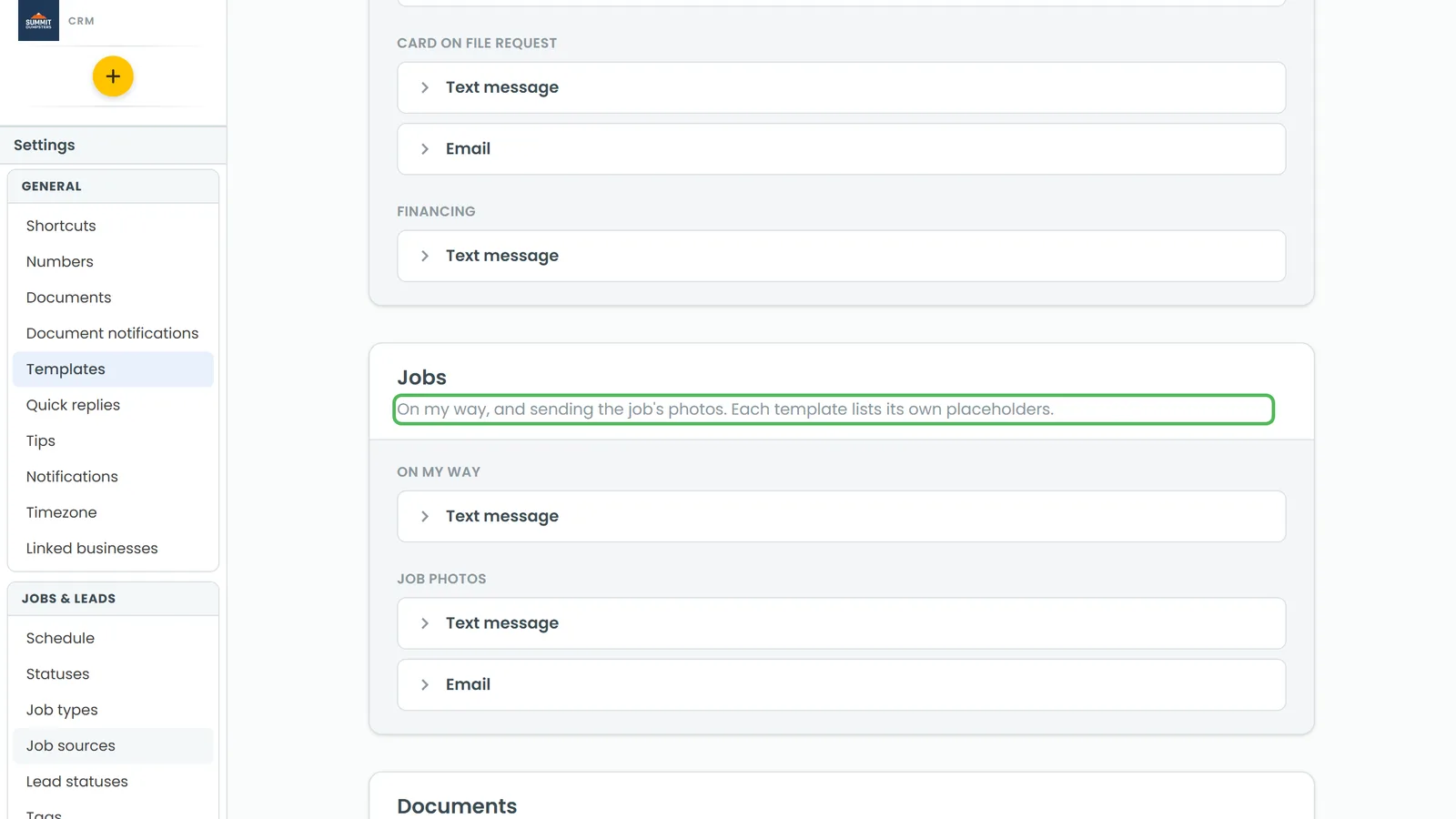Viewport: 1456px width, 819px height.
Task: Select Templates in the sidebar
Action: (113, 369)
